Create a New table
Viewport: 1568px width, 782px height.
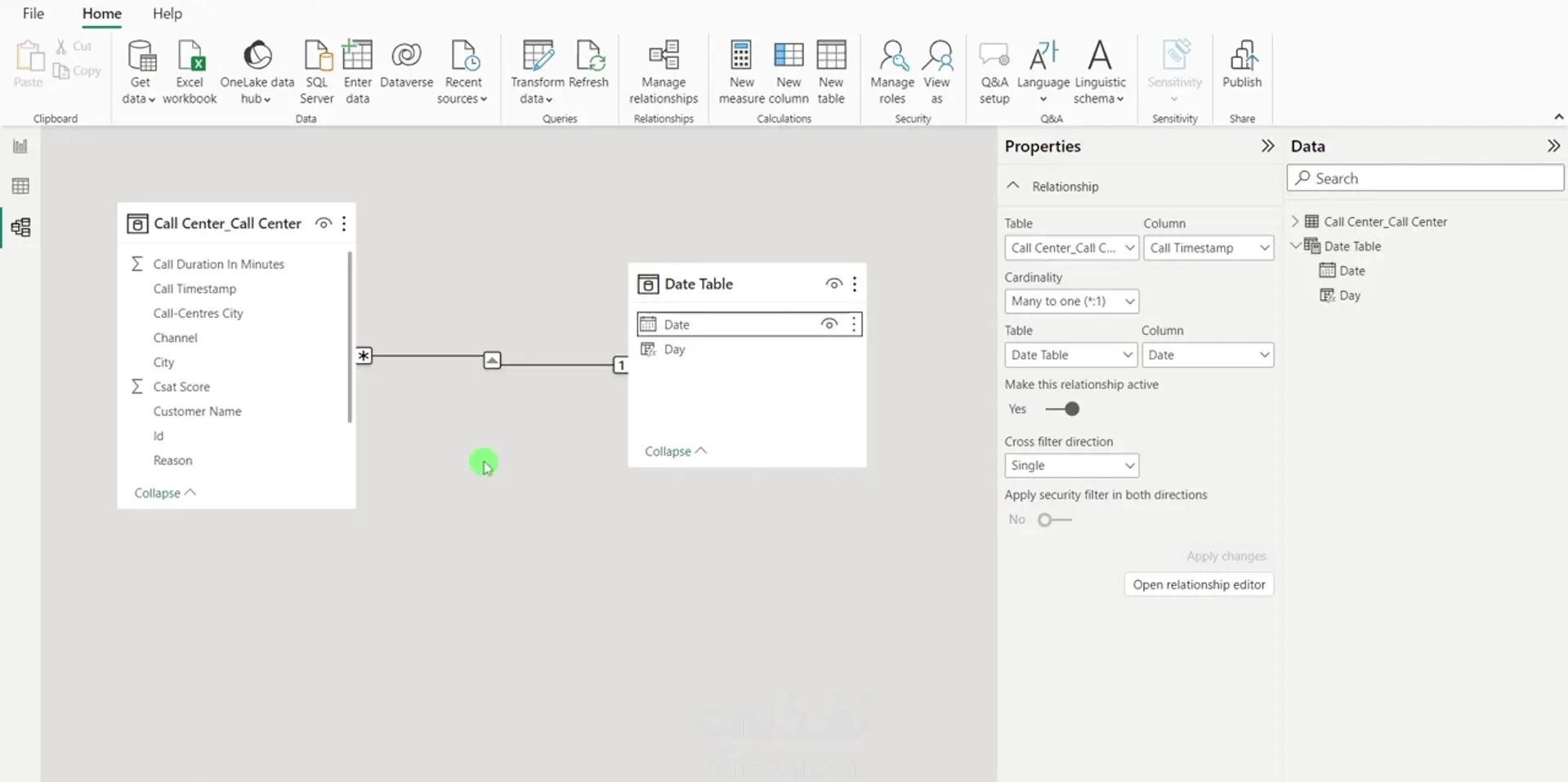831,72
